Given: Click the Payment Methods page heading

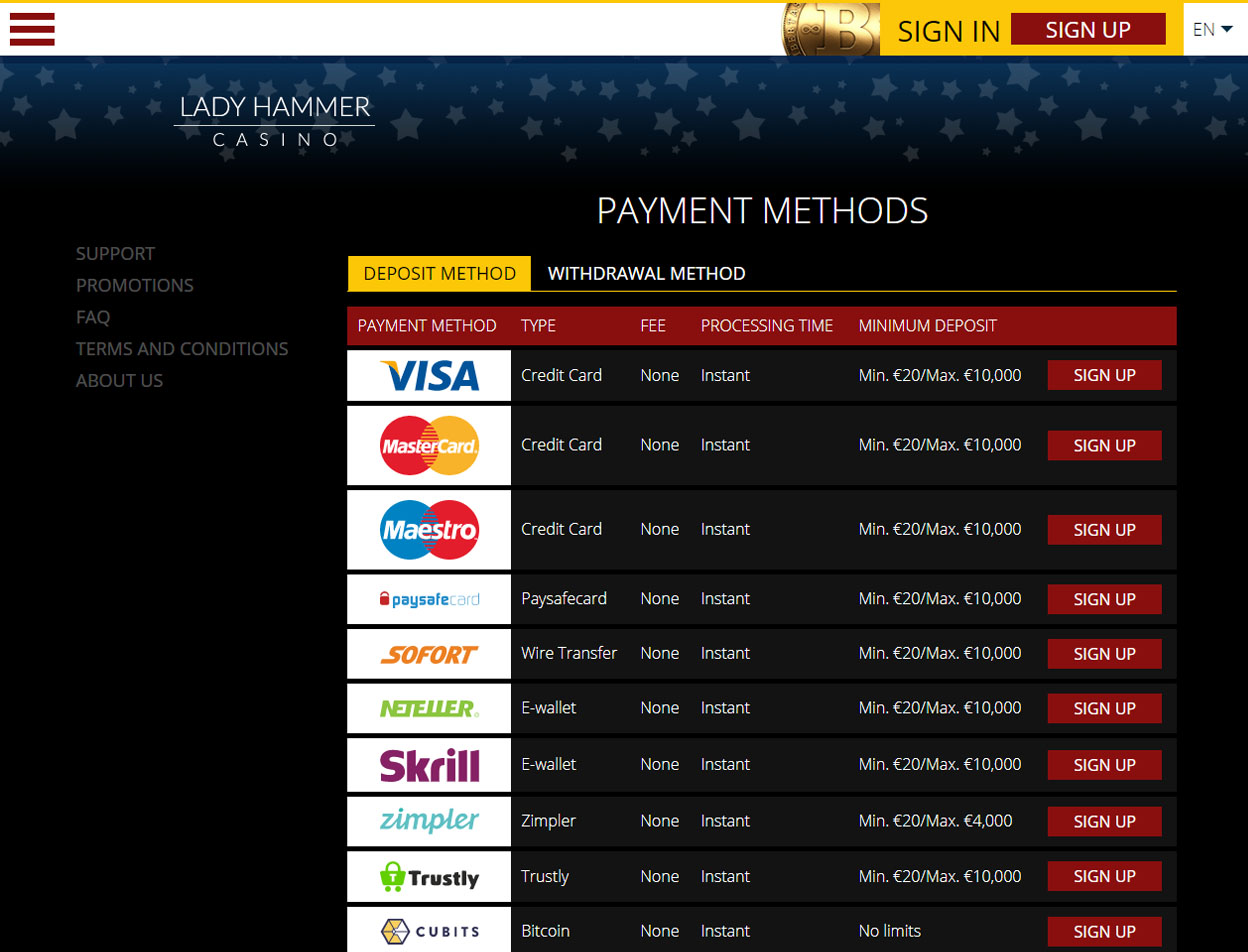Looking at the screenshot, I should tap(762, 211).
